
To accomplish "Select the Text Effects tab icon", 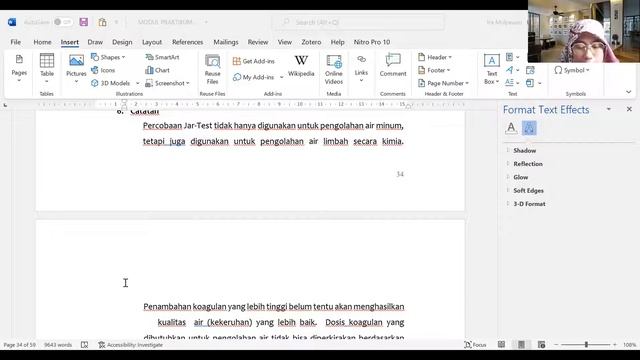I will tap(529, 128).
